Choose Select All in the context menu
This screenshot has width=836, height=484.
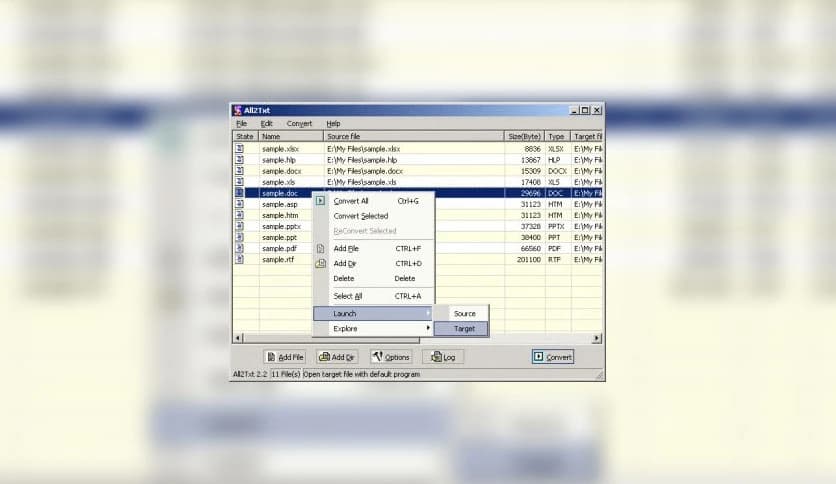(373, 296)
